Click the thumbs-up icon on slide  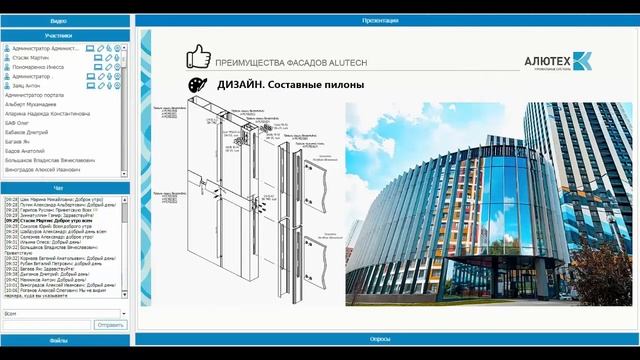click(x=198, y=56)
